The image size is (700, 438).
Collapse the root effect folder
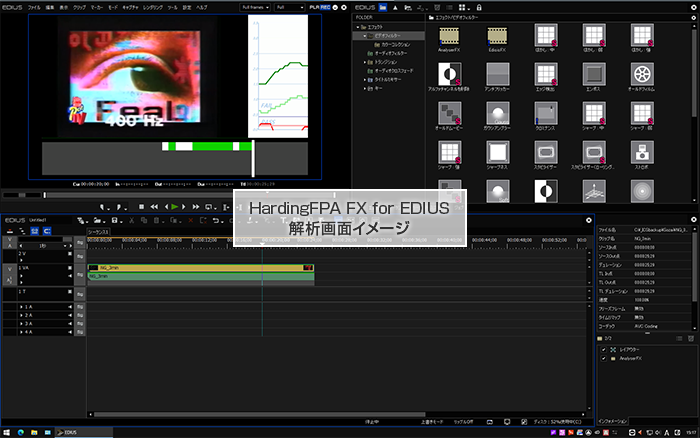[358, 27]
